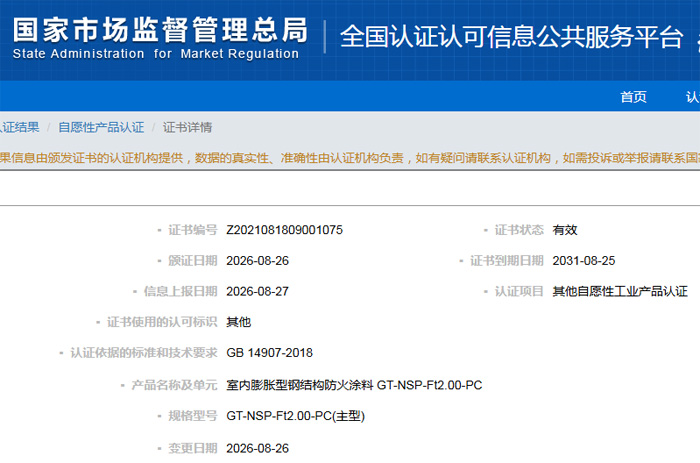Select the 其他 accreditation mark value
This screenshot has width=700, height=463.
[238, 322]
